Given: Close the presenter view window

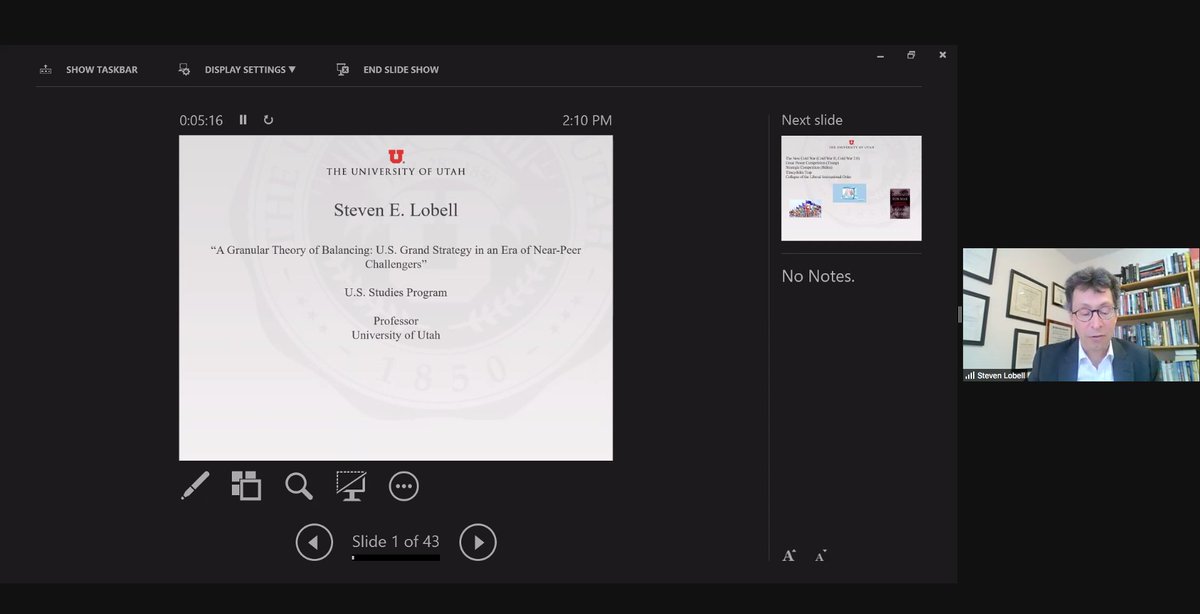Looking at the screenshot, I should click(x=942, y=55).
